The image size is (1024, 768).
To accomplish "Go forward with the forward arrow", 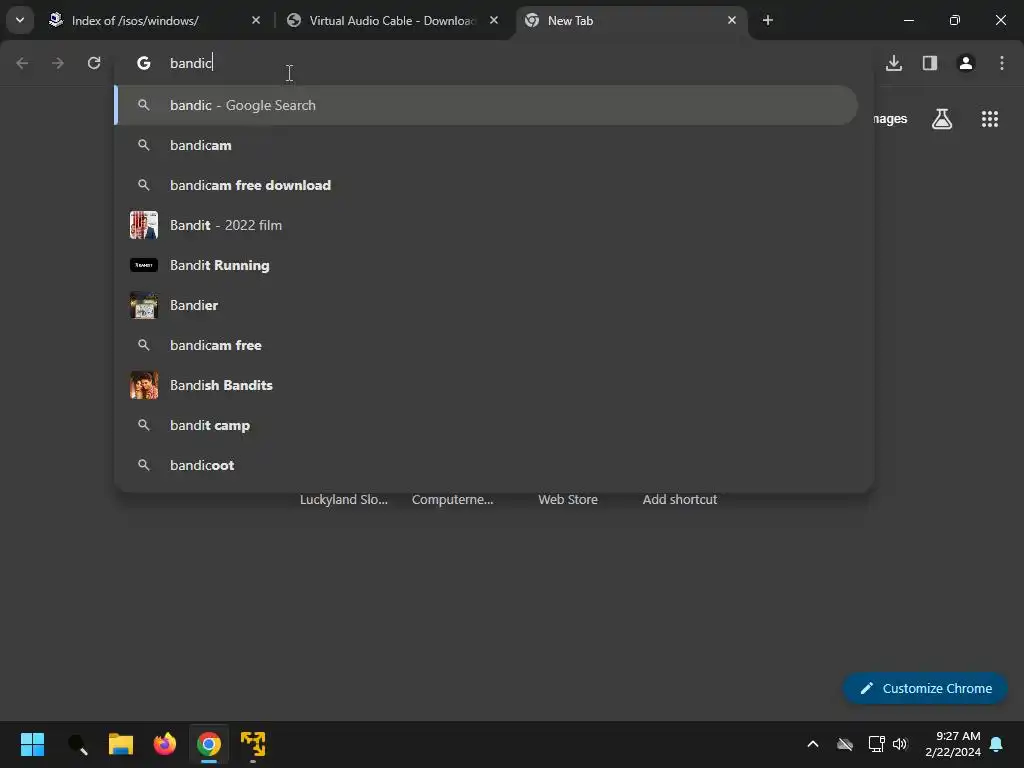I will coord(58,63).
